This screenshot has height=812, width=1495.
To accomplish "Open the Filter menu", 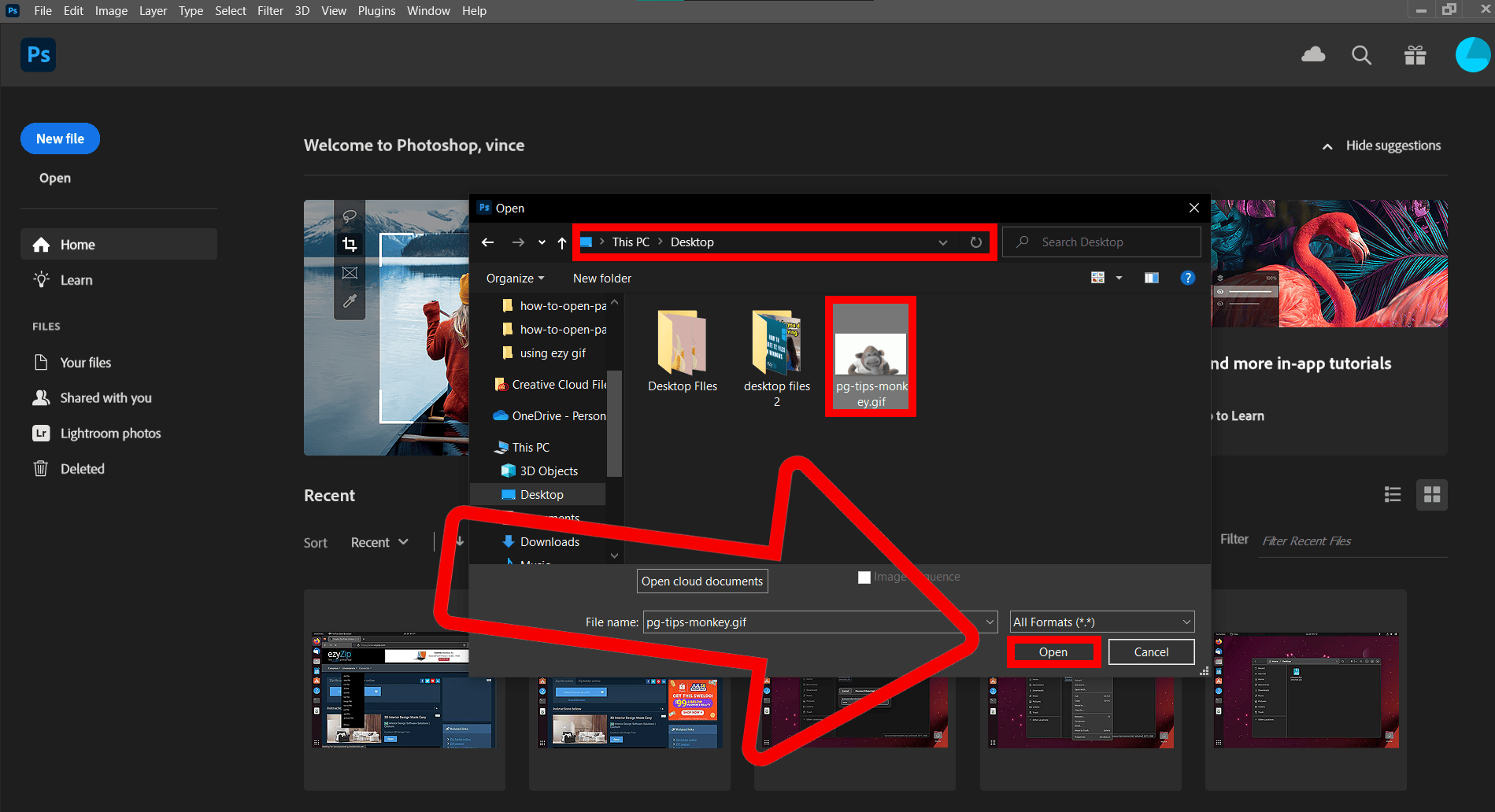I will [x=270, y=10].
